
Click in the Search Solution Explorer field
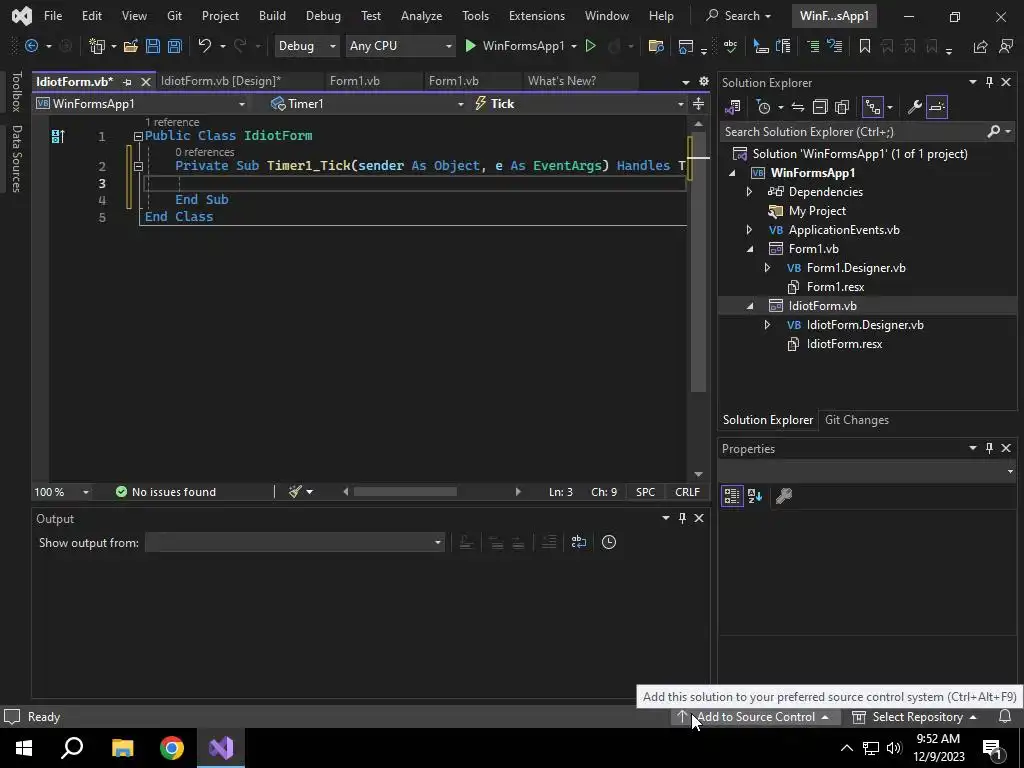pos(854,132)
